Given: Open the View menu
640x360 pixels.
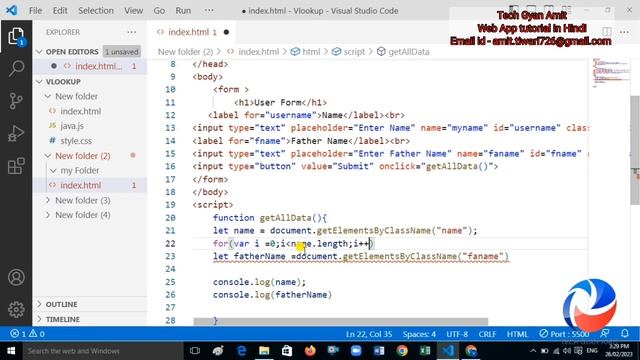Looking at the screenshot, I should [133, 11].
